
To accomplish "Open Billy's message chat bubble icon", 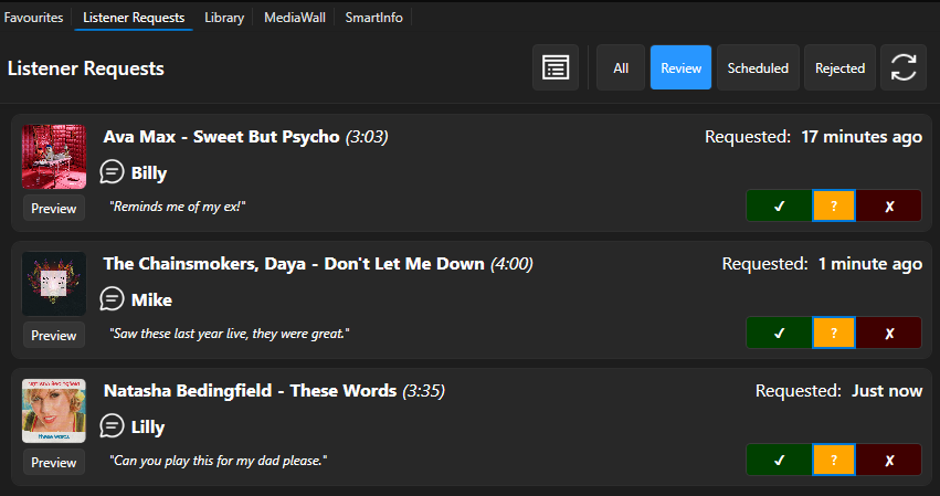I will click(x=112, y=172).
